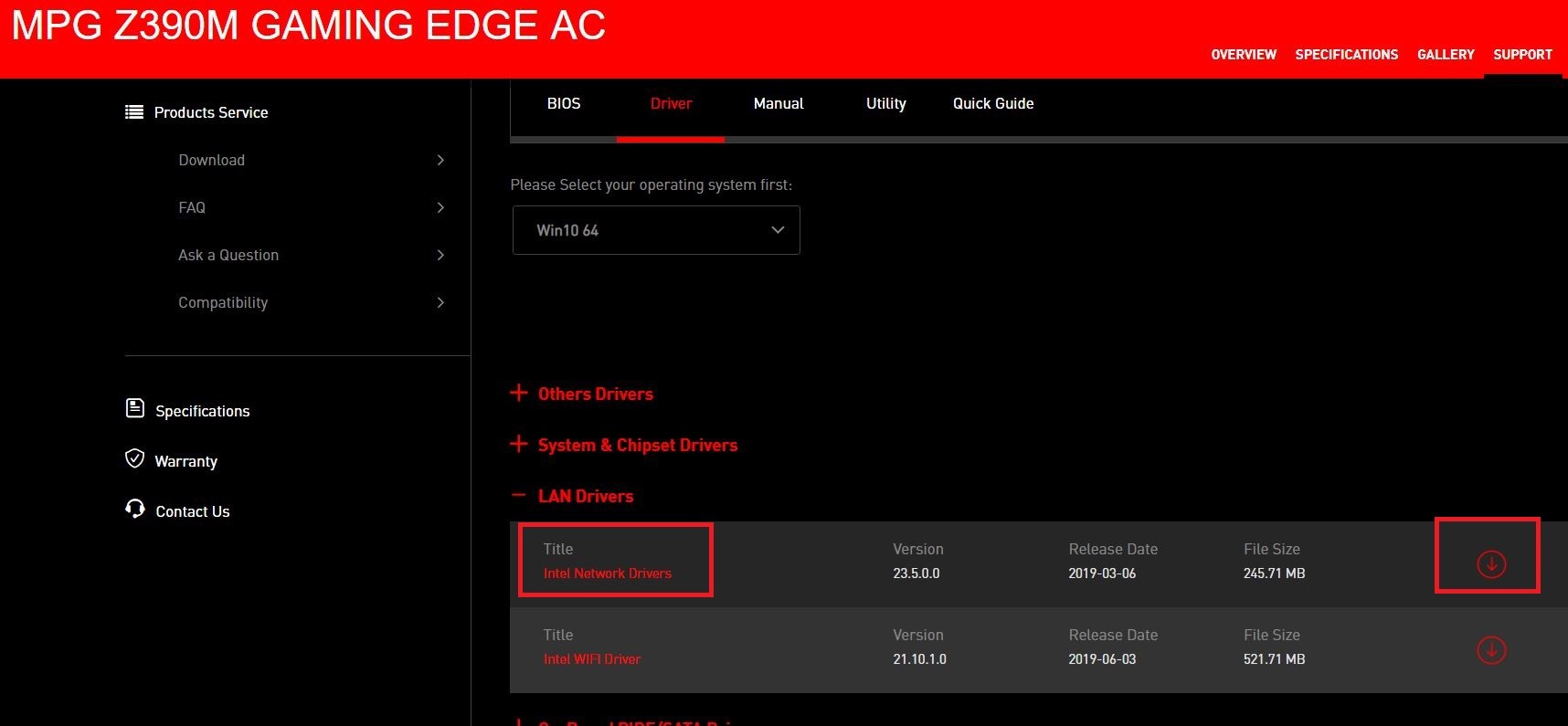Viewport: 1568px width, 726px height.
Task: Click the Warranty shield icon
Action: tap(134, 458)
